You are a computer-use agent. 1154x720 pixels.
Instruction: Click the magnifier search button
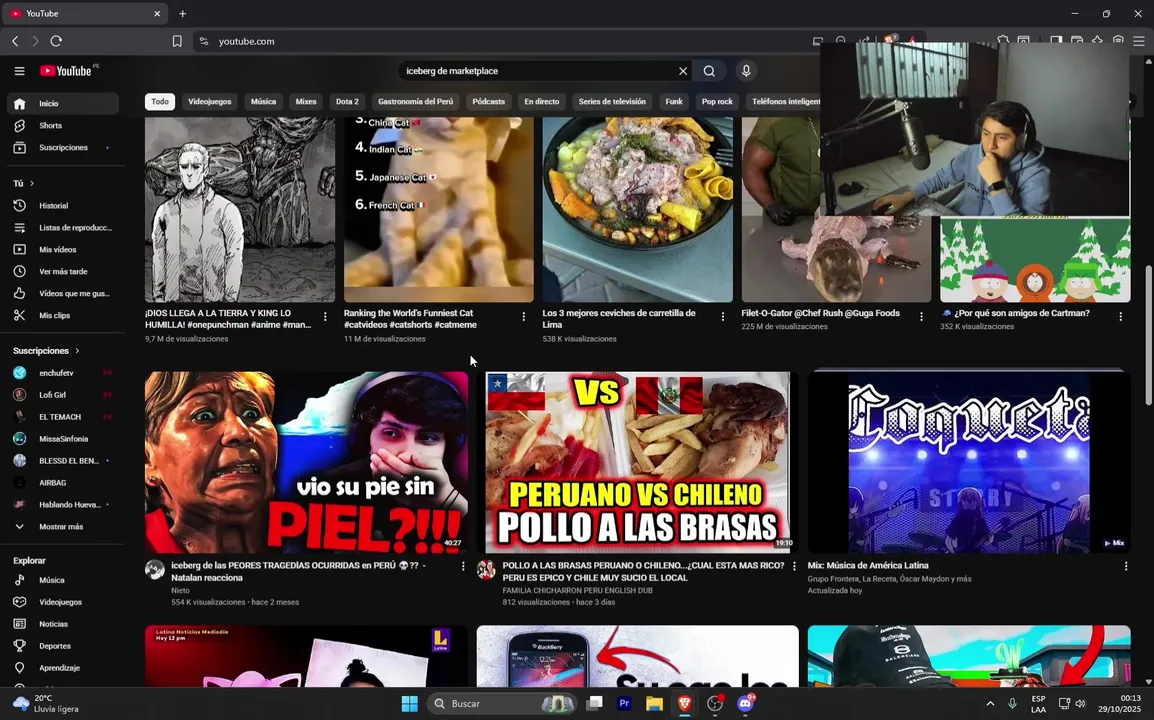click(x=709, y=71)
